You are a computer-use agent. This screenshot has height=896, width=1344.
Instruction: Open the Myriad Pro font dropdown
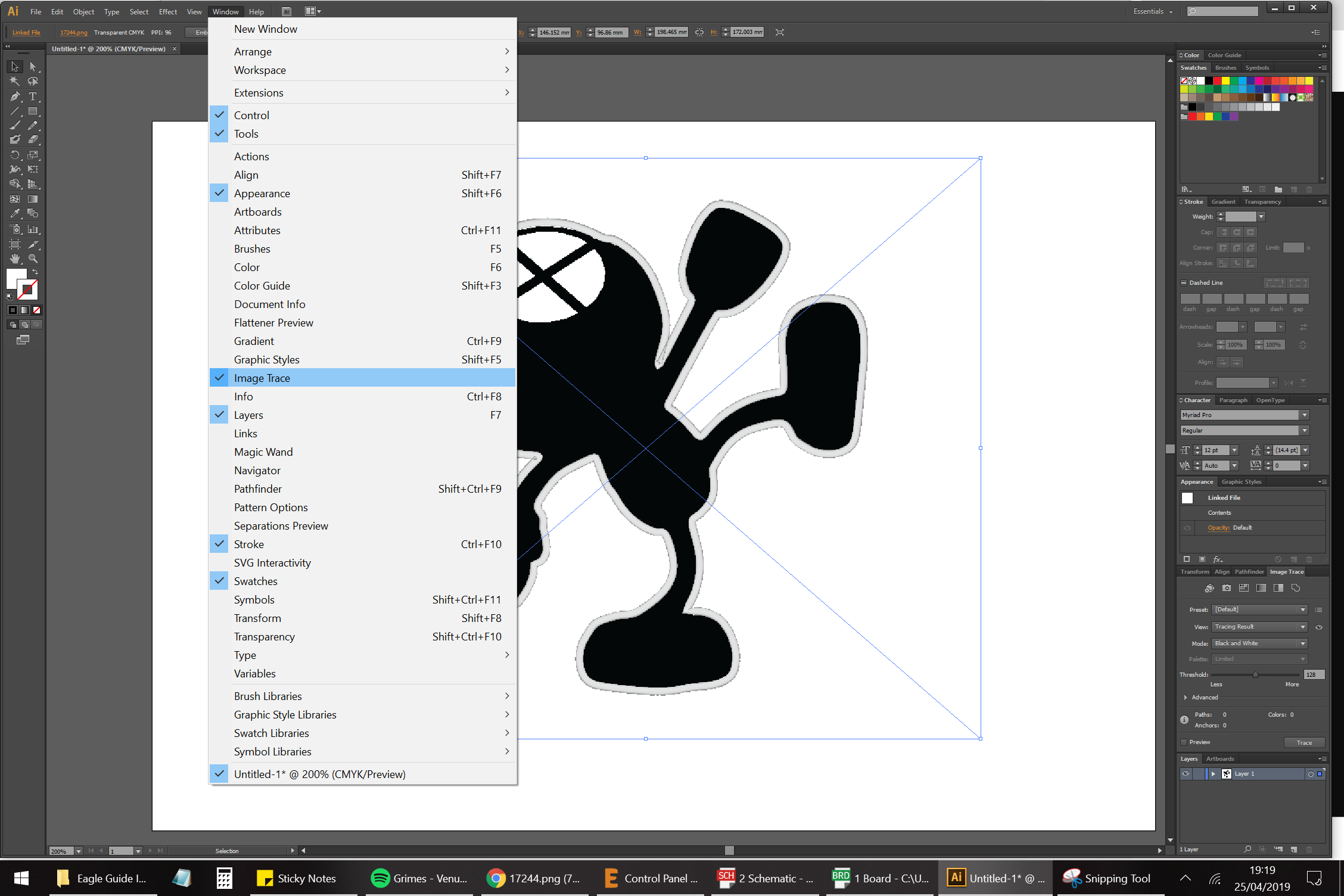[x=1305, y=415]
